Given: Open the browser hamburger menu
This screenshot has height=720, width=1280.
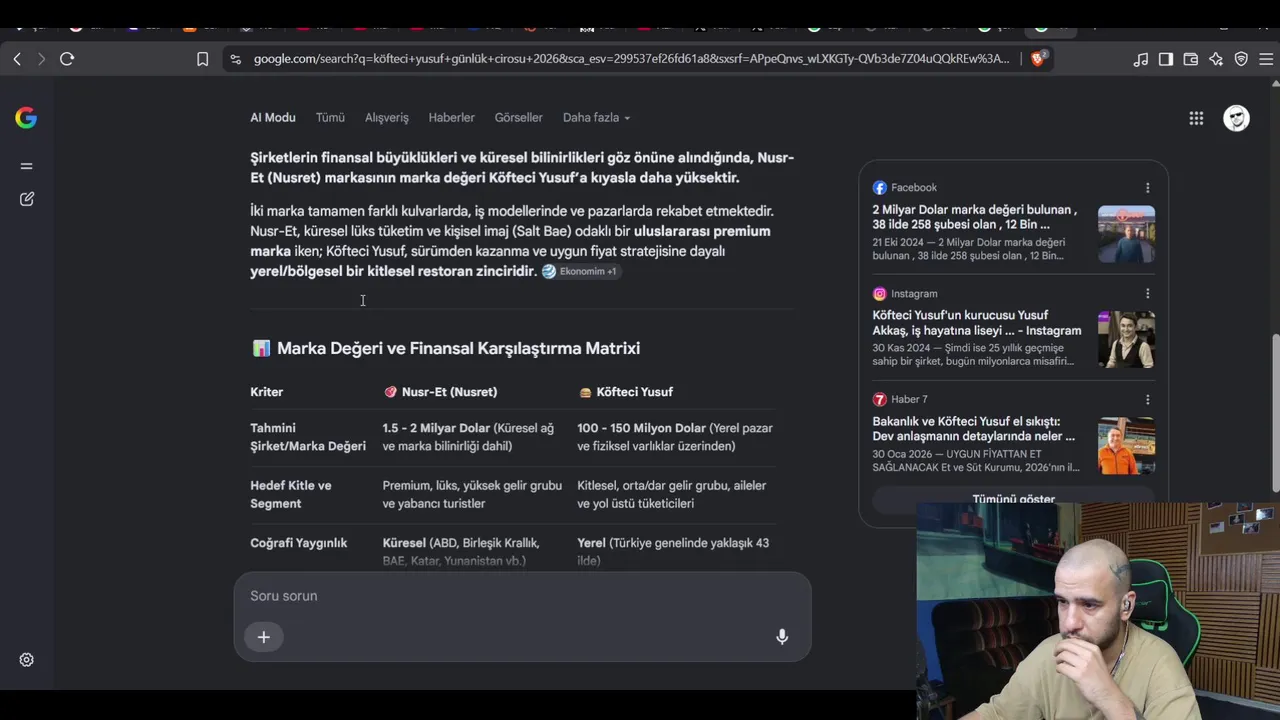Looking at the screenshot, I should [x=1266, y=59].
